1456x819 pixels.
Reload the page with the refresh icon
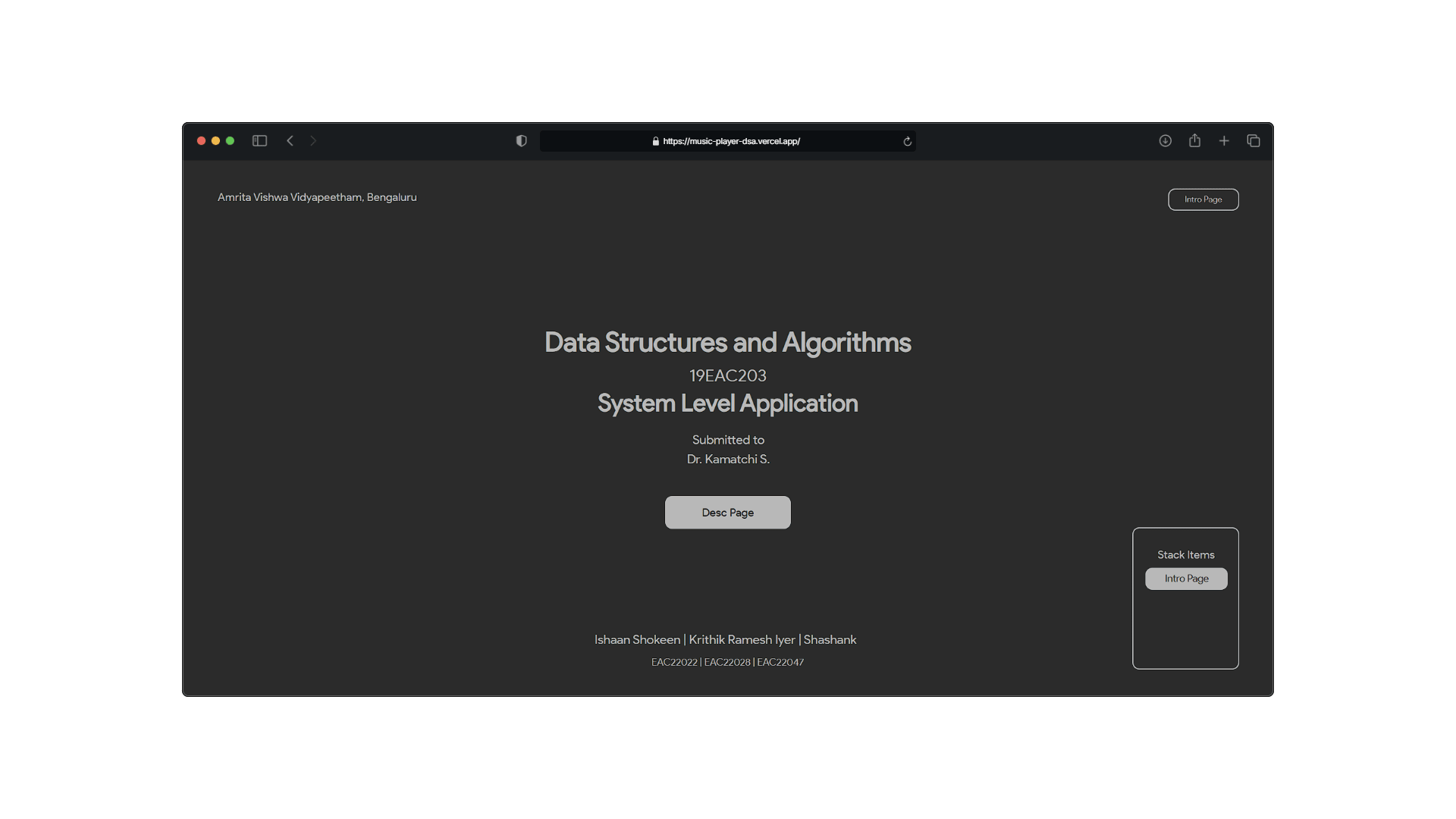[x=907, y=142]
